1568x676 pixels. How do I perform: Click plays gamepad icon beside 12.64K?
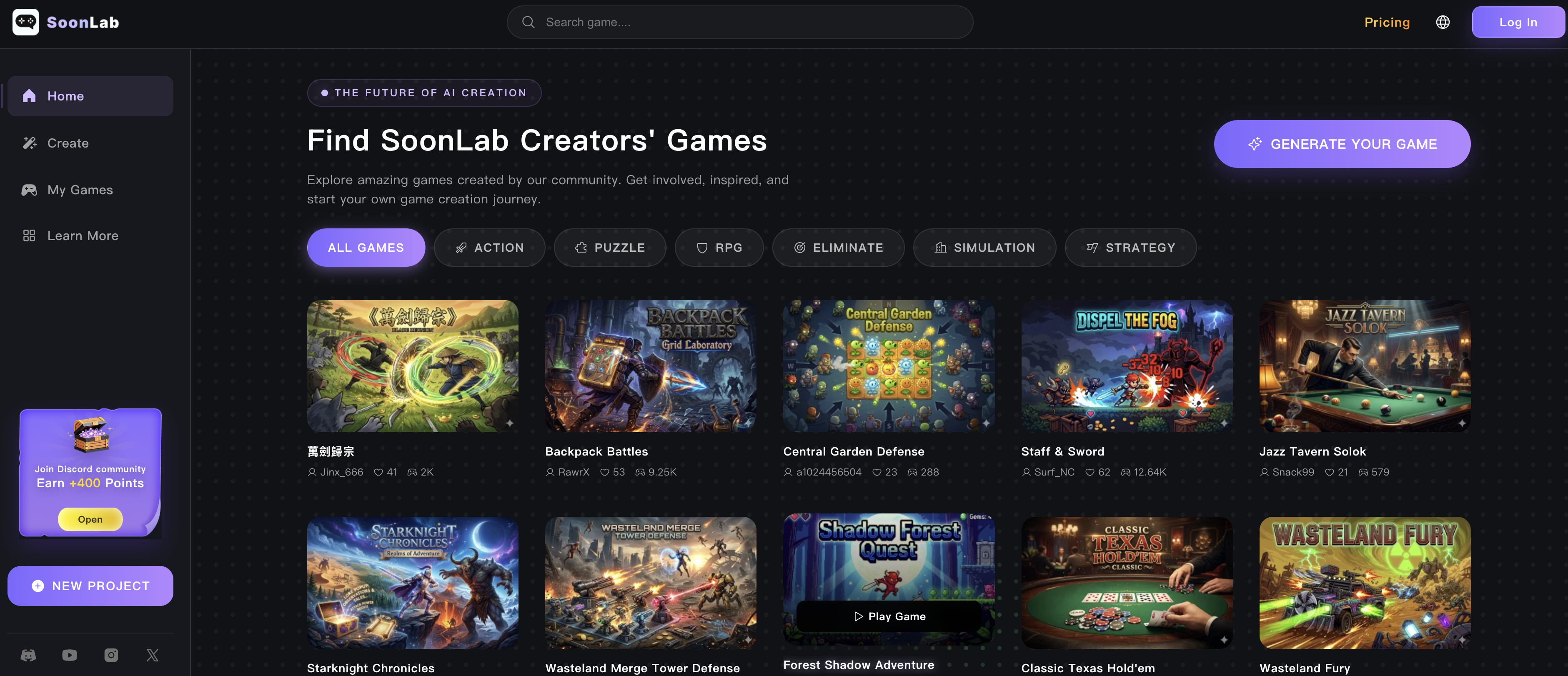(x=1125, y=472)
